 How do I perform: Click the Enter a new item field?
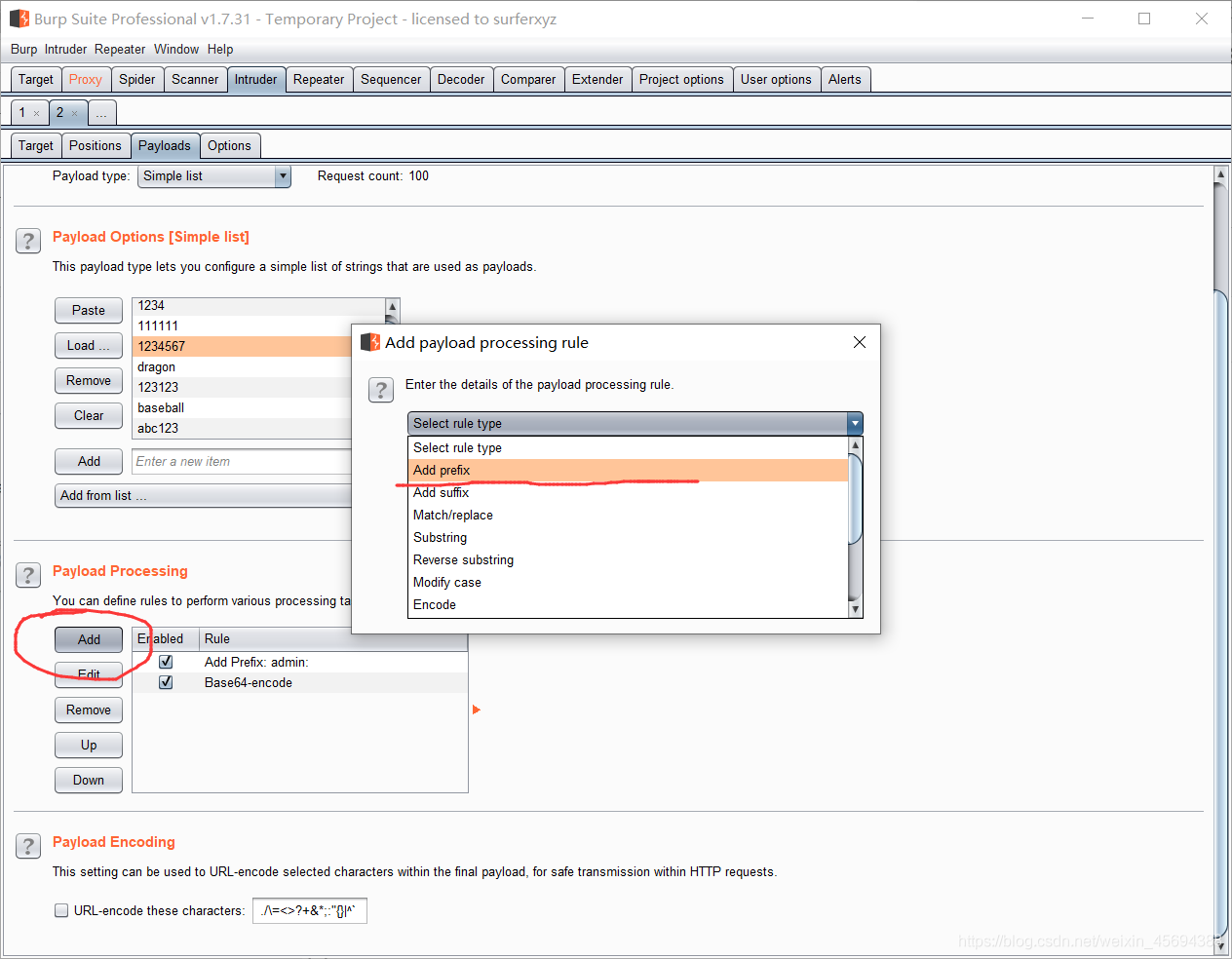click(242, 461)
